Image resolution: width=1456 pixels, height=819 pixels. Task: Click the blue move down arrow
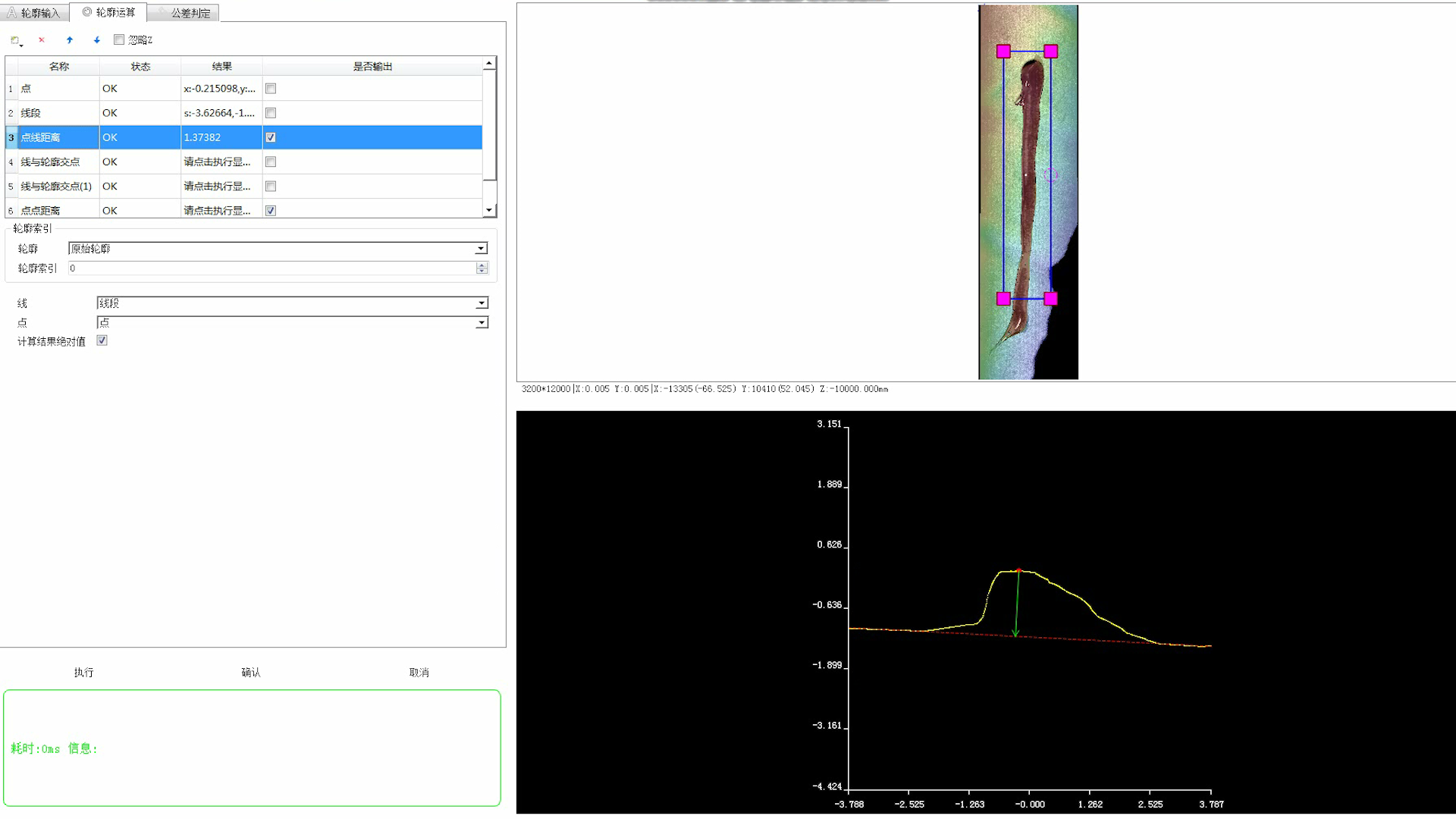point(97,40)
